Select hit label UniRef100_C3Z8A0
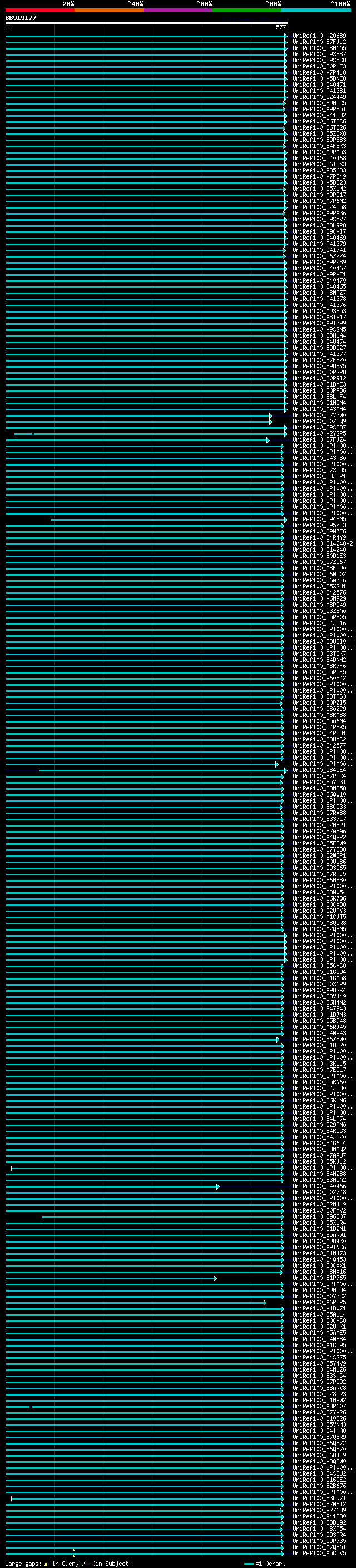Image resolution: width=356 pixels, height=1568 pixels. pyautogui.click(x=319, y=611)
